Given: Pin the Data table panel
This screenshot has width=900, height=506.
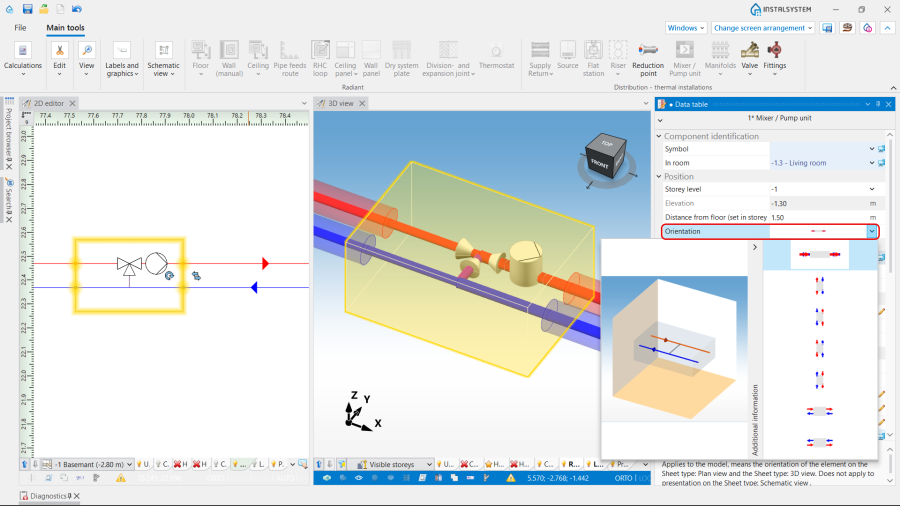Looking at the screenshot, I should tap(878, 104).
